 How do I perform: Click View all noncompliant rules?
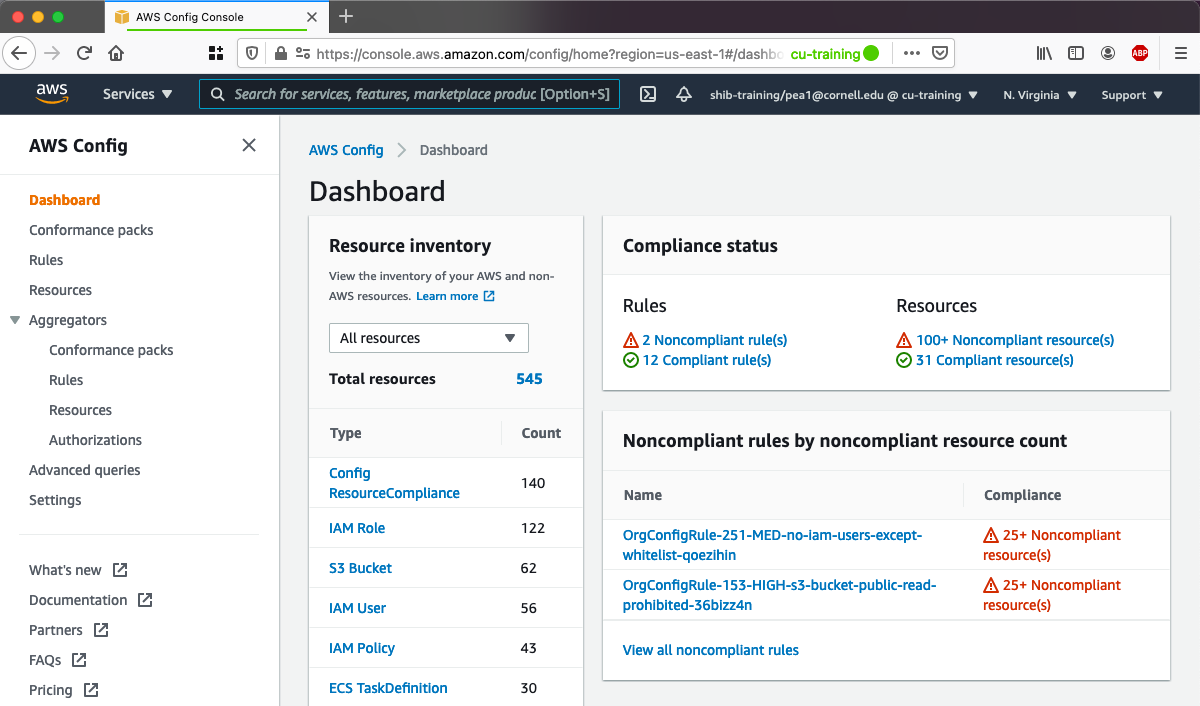711,650
